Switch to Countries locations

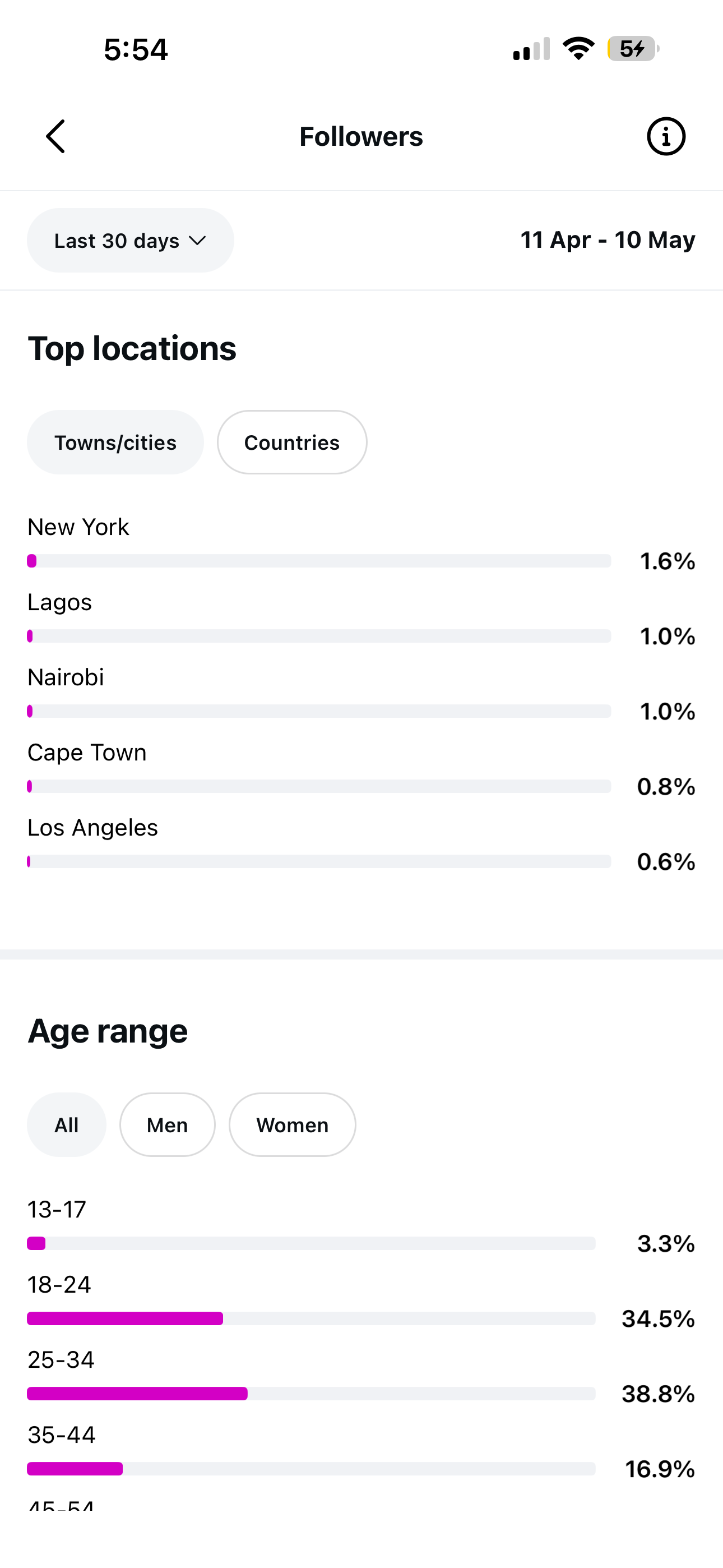pos(292,442)
